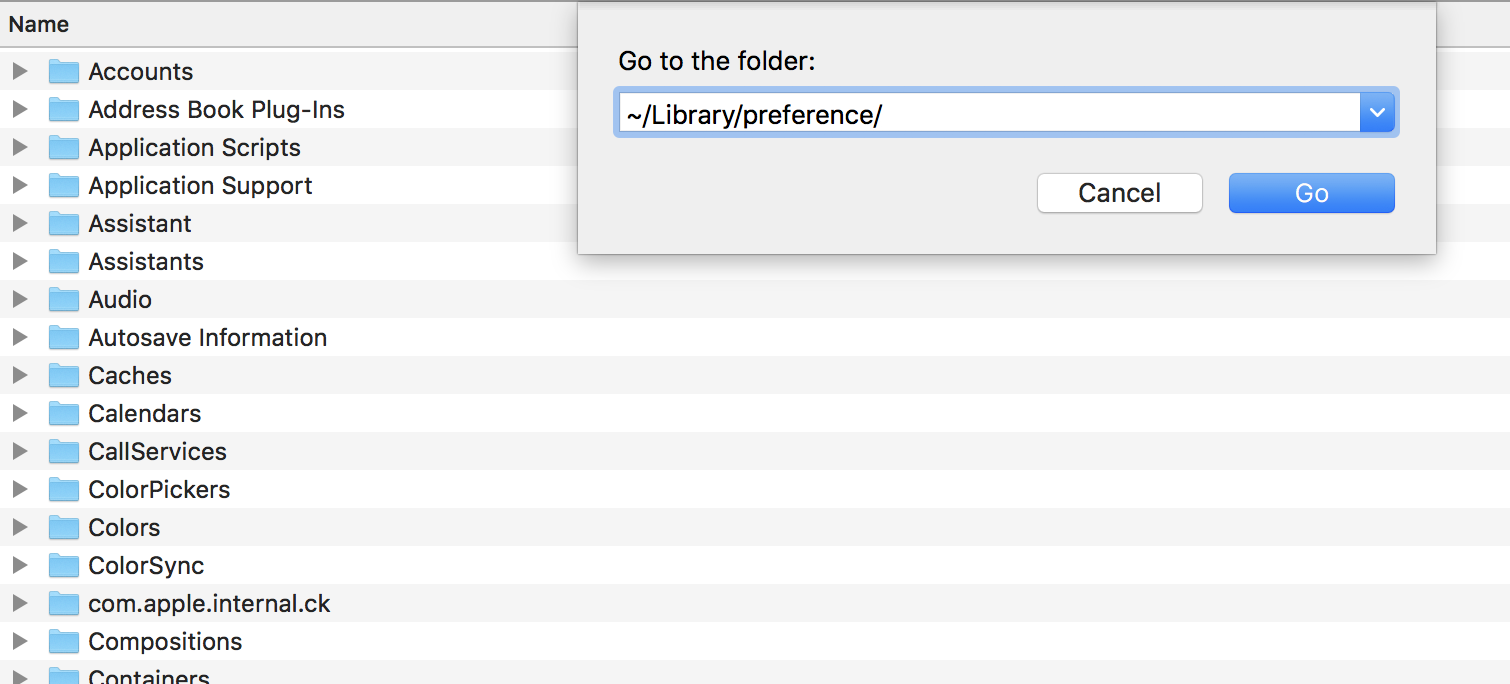Screen dimensions: 1510x684
Task: Click the ColorSync folder icon
Action: [x=64, y=566]
